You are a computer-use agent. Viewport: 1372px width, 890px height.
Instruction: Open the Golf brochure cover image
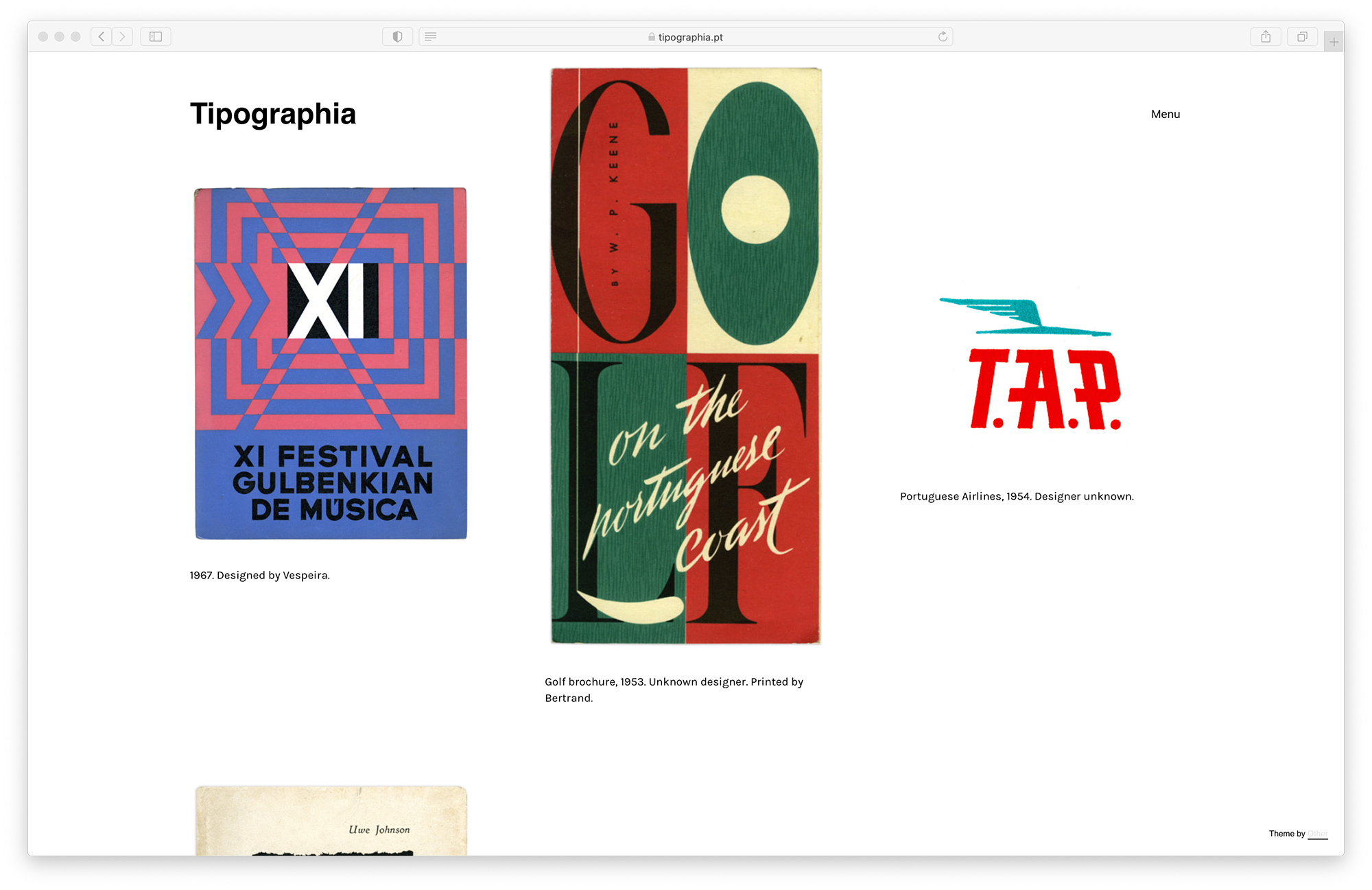tap(686, 355)
